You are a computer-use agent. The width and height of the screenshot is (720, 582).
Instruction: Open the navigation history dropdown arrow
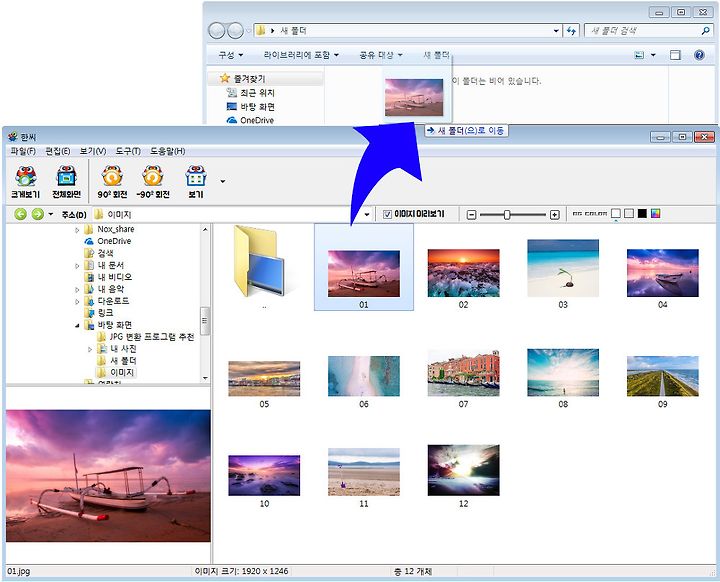tap(51, 214)
